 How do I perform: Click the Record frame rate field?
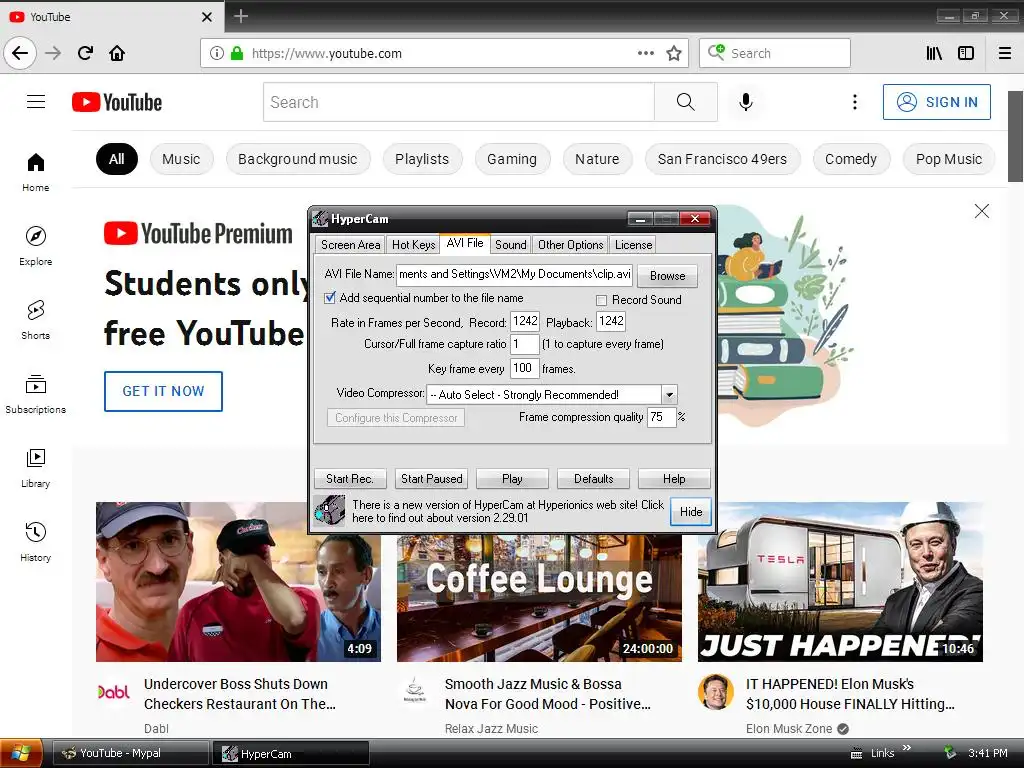click(x=524, y=321)
